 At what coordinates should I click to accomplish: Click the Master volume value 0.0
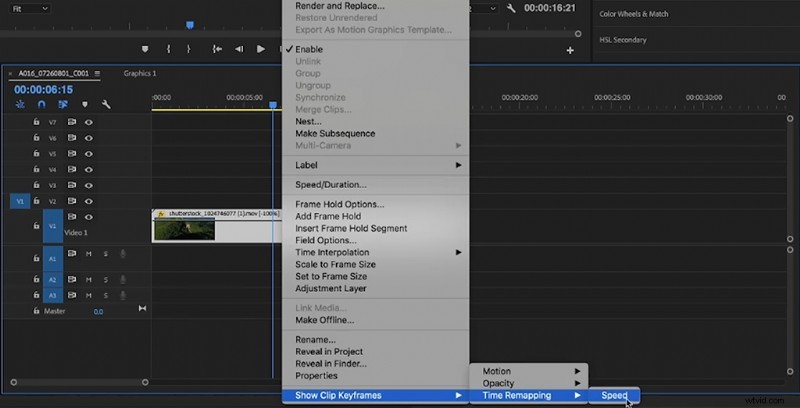pos(98,312)
